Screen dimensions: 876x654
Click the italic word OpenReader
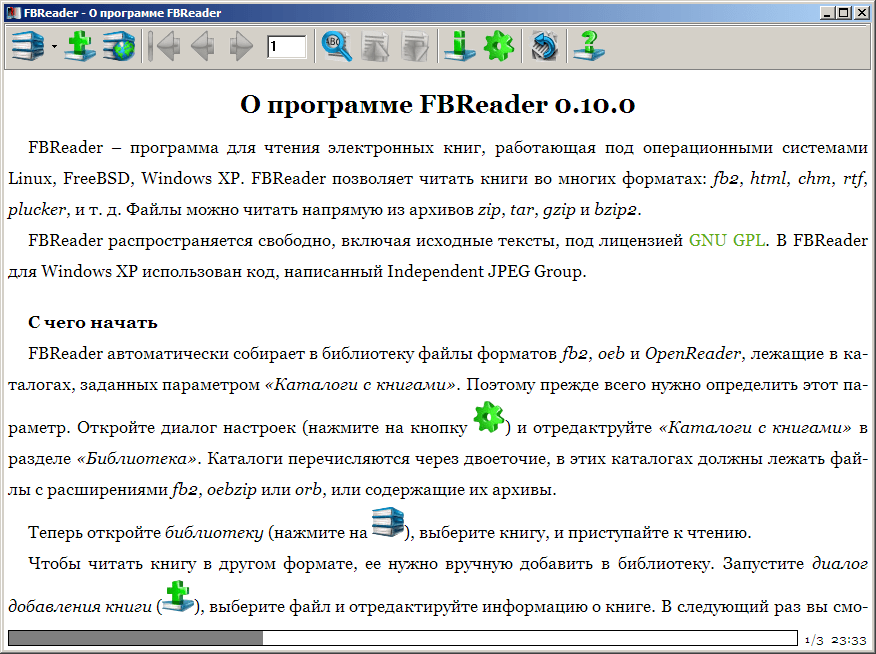(x=693, y=354)
